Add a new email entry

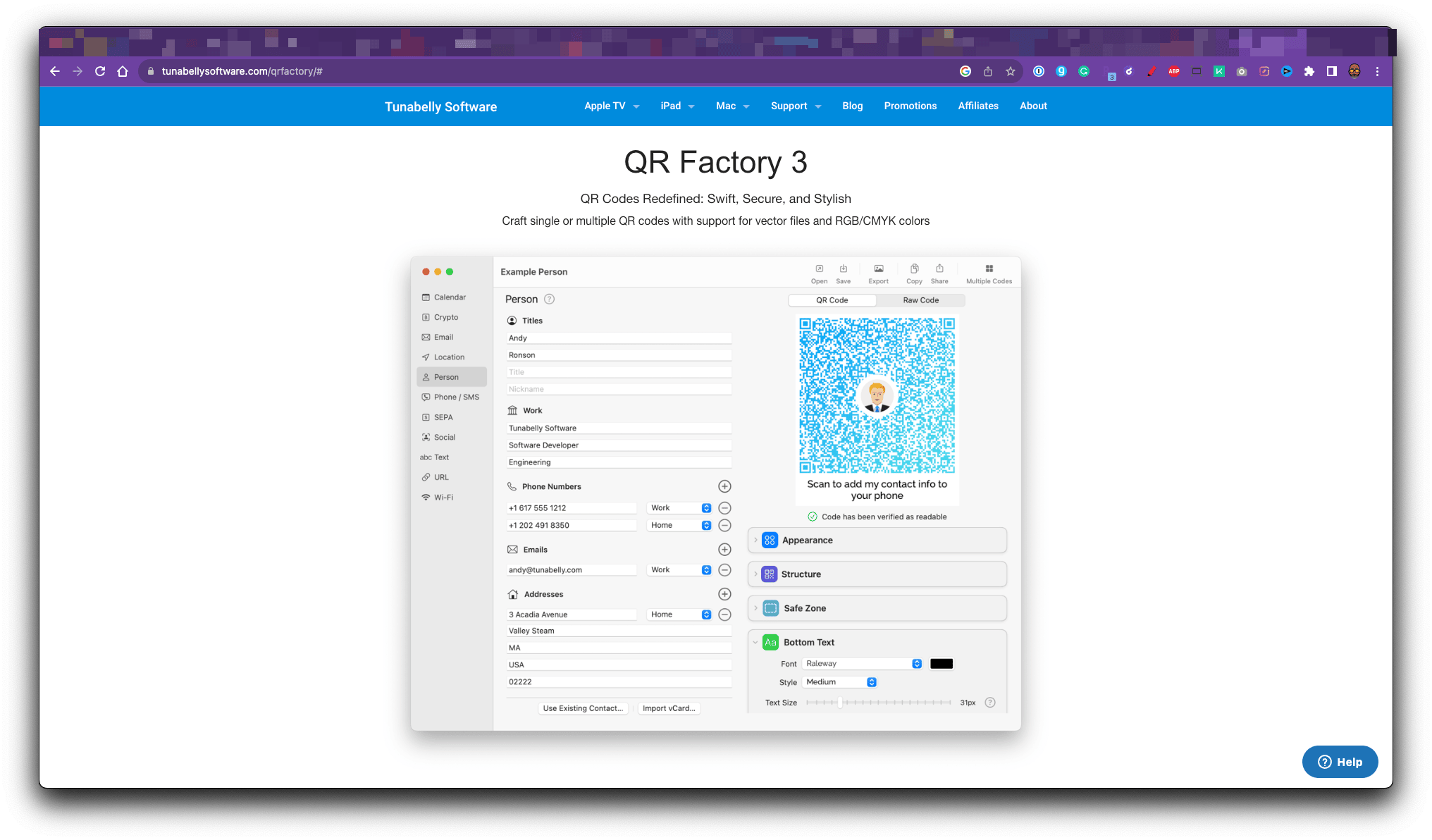[x=724, y=550]
